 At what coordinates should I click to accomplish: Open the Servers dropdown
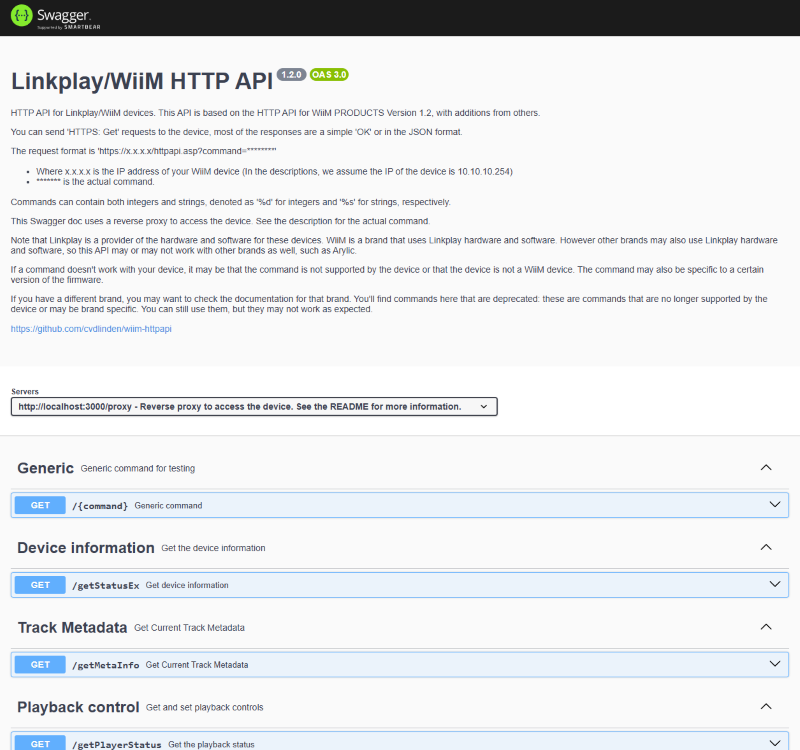[x=254, y=407]
